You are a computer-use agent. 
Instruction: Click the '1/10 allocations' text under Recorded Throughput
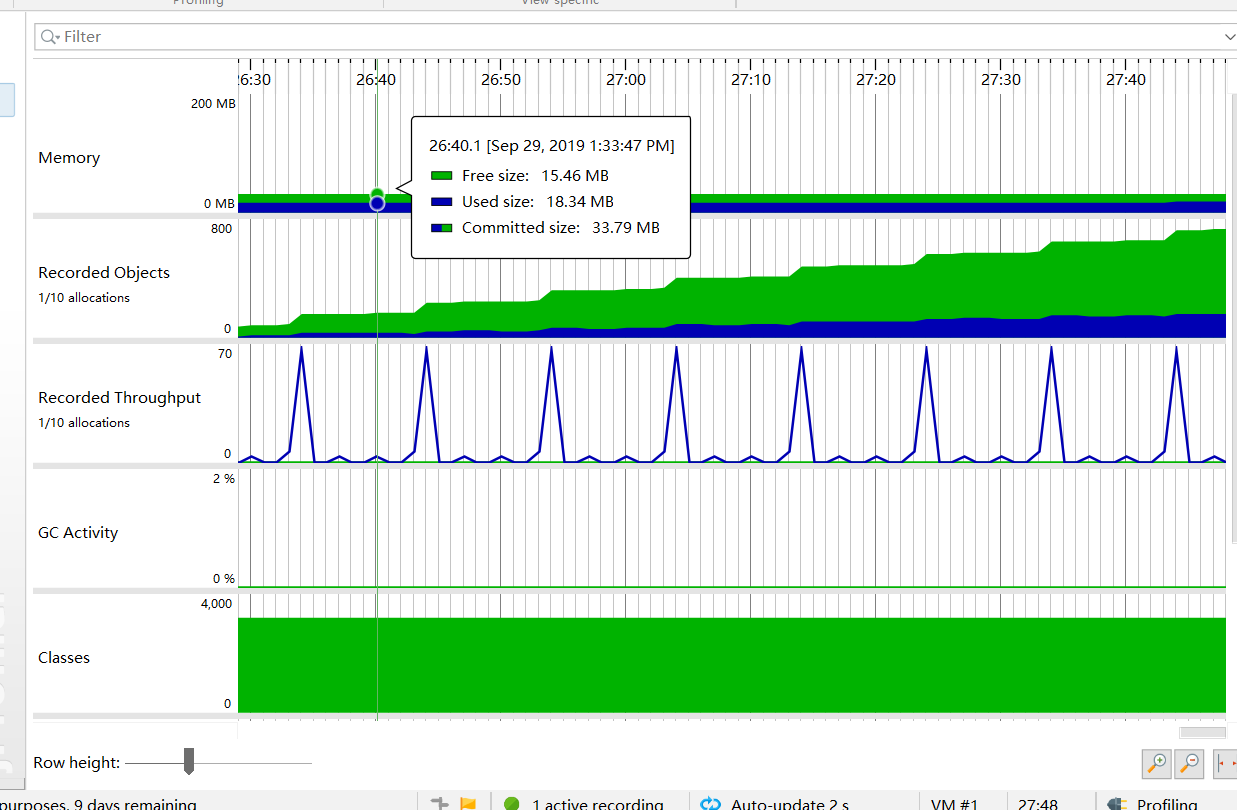[84, 423]
